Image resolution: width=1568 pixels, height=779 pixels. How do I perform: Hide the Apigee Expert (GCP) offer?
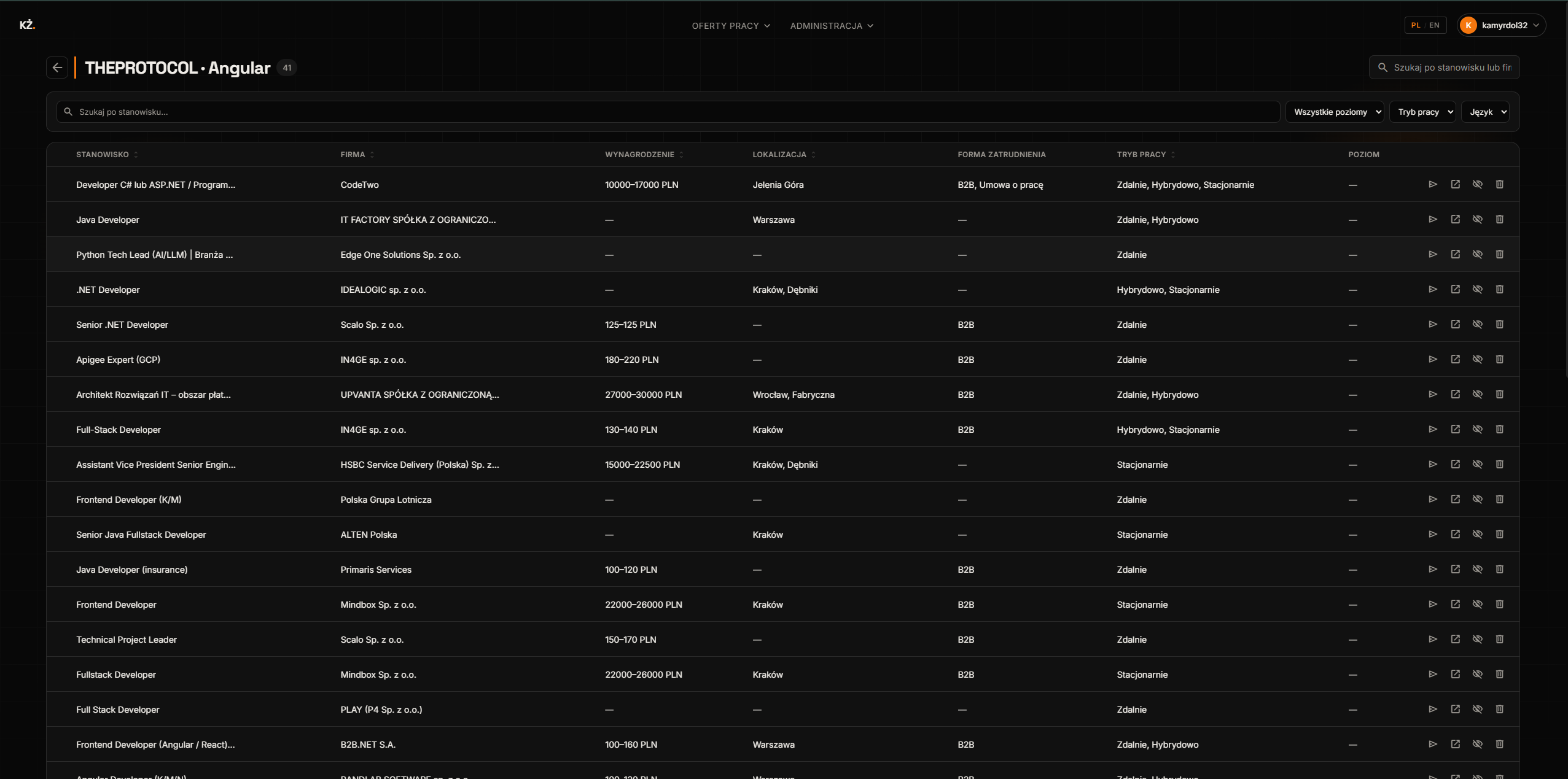tap(1477, 359)
